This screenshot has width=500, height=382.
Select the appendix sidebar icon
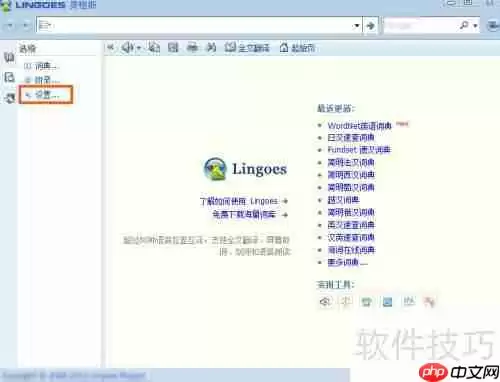(9, 78)
